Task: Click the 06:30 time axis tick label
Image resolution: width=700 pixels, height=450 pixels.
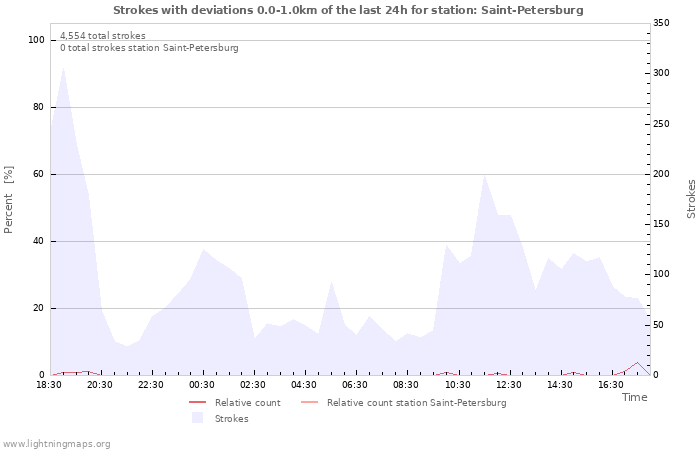Action: (355, 384)
